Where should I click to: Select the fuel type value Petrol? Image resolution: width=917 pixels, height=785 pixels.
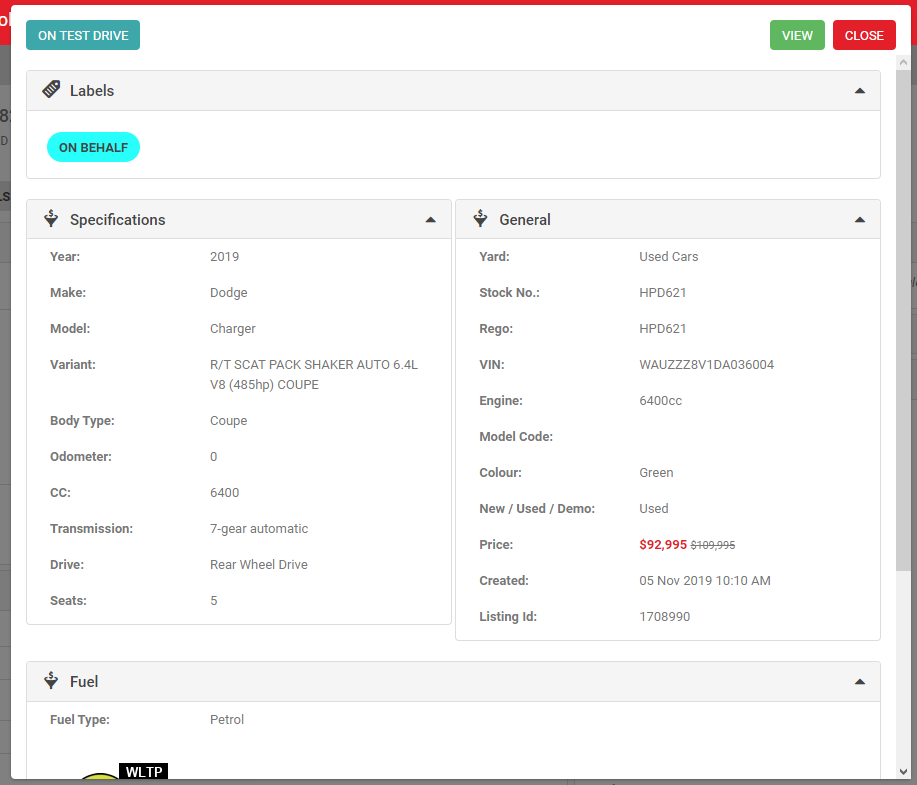click(x=227, y=719)
